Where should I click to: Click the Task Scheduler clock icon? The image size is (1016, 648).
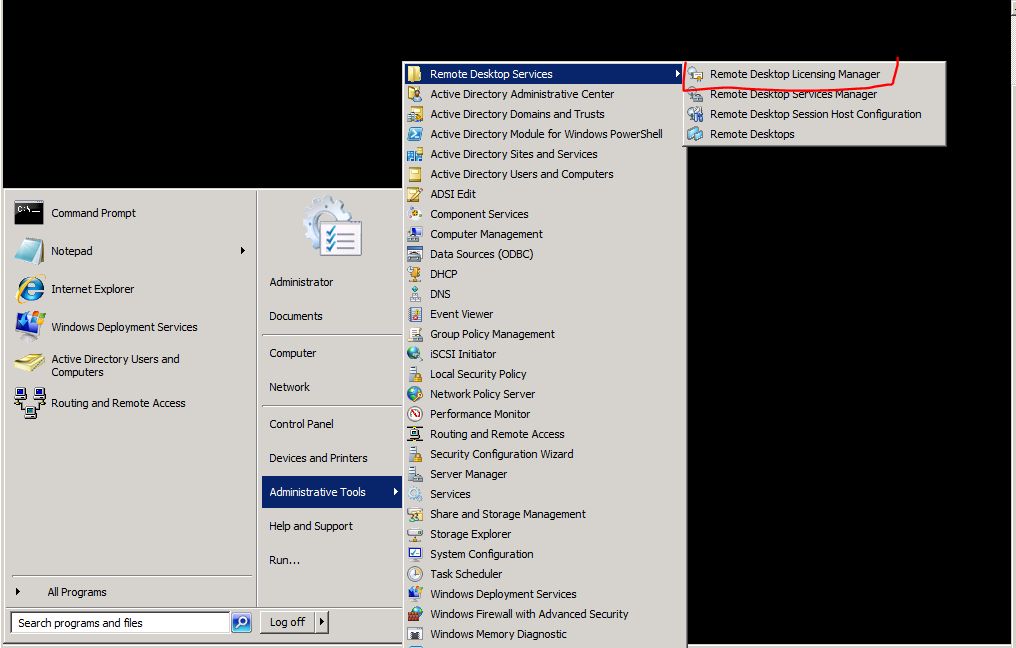click(x=415, y=574)
